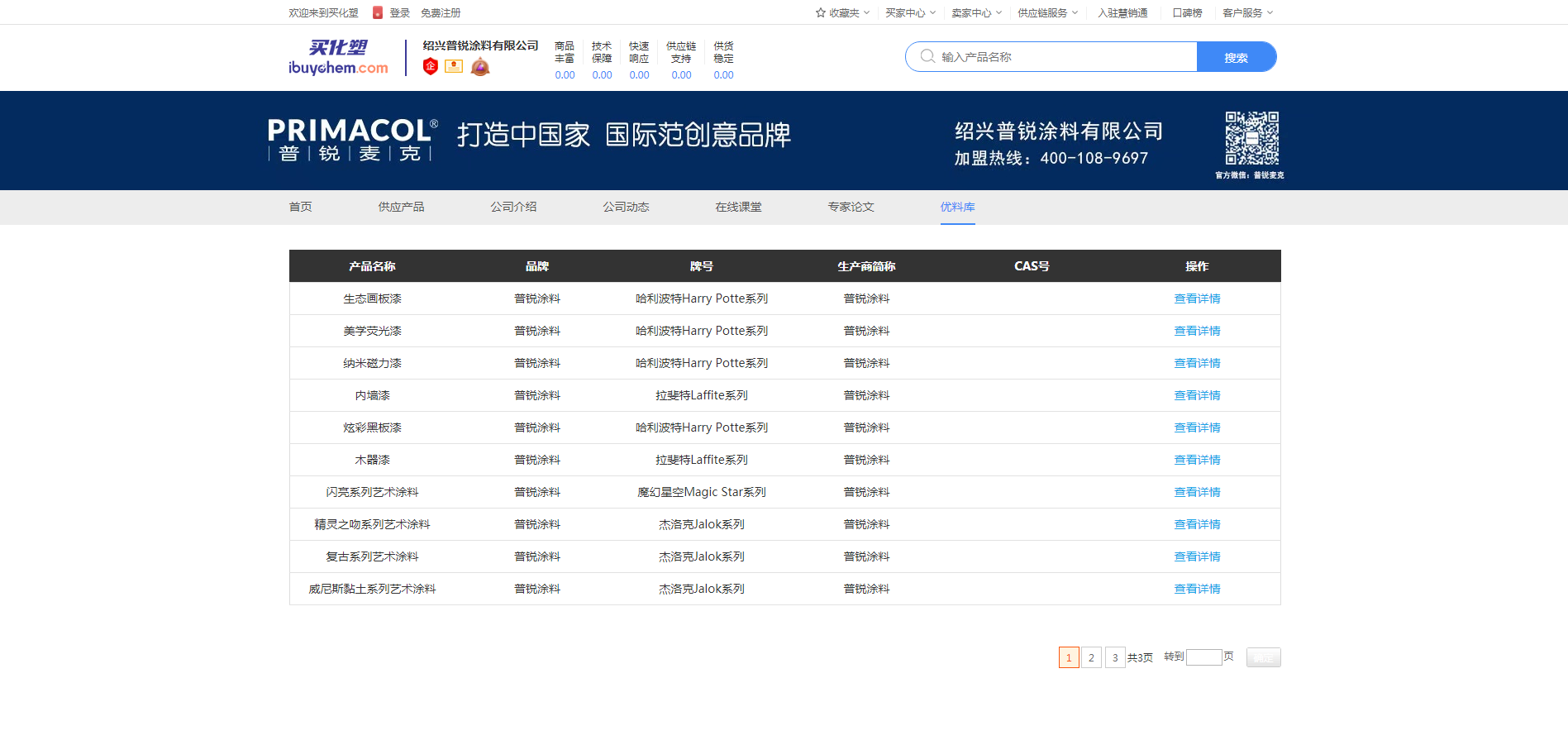This screenshot has width=1568, height=745.
Task: Click the 供应链支持 rating score
Action: [681, 75]
